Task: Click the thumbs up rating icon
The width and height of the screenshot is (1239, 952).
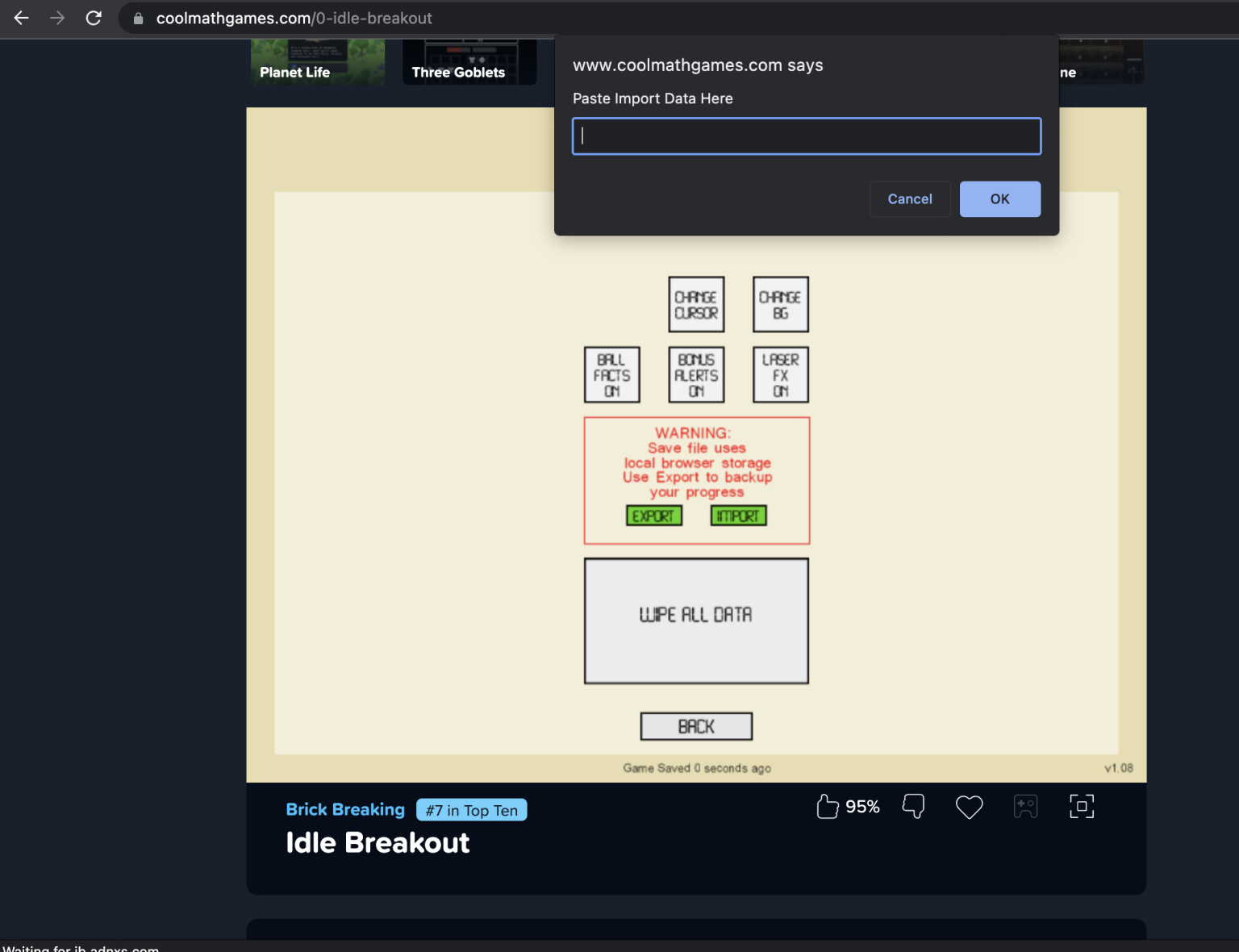Action: coord(828,806)
